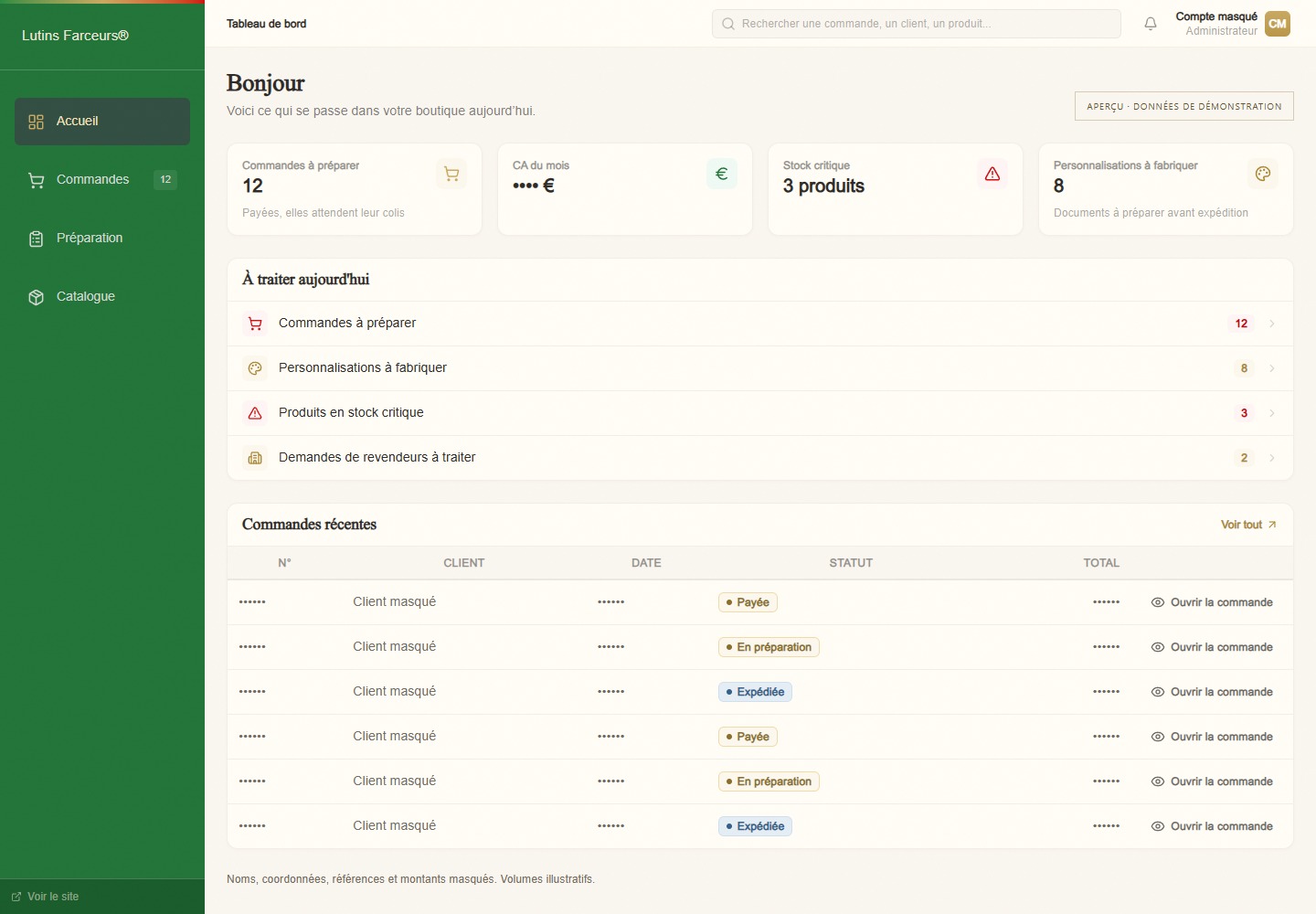Click the Lutins Farceurs logo text
The height and width of the screenshot is (914, 1316).
75,36
